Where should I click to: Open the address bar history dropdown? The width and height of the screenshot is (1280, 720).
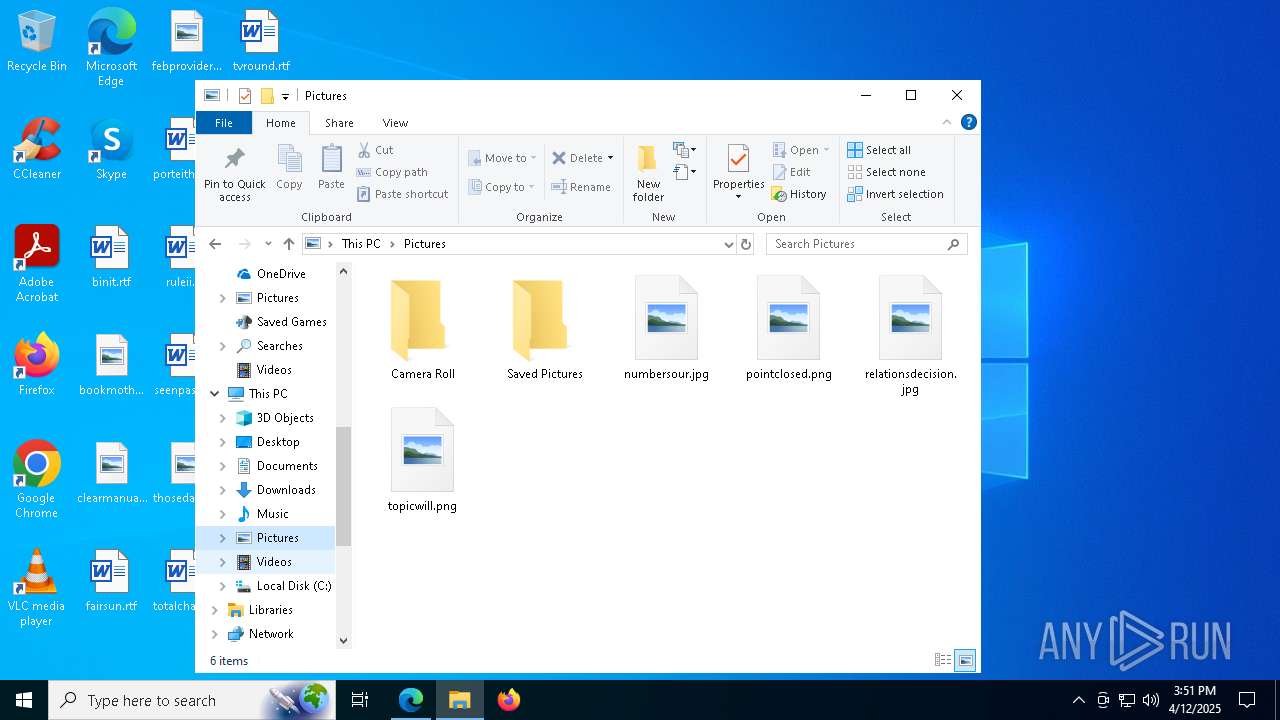click(x=728, y=244)
